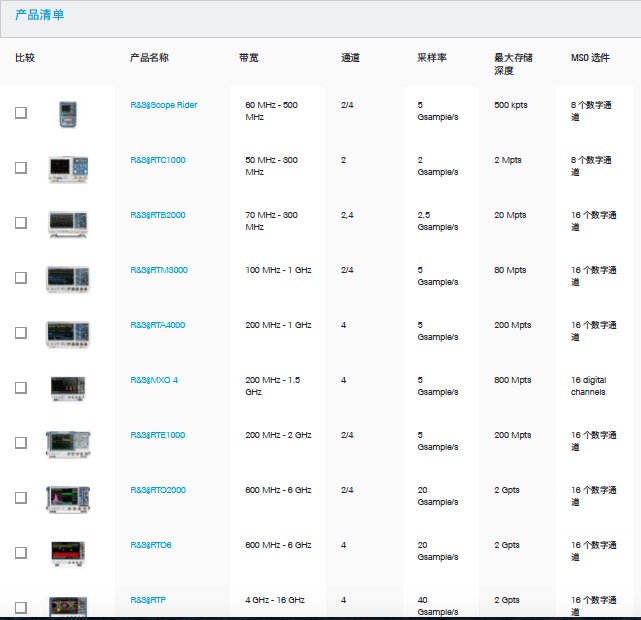The image size is (641, 620).
Task: Check the RTP compare checkbox
Action: tap(21, 608)
